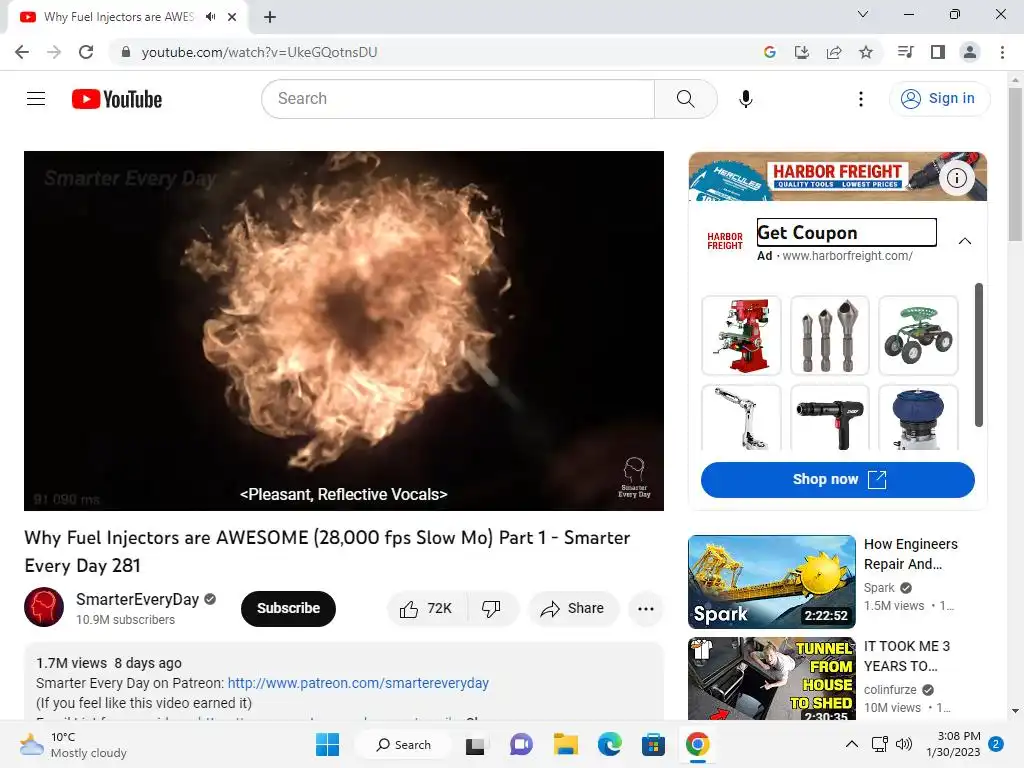
Task: Open taskbar Search box
Action: 403,744
